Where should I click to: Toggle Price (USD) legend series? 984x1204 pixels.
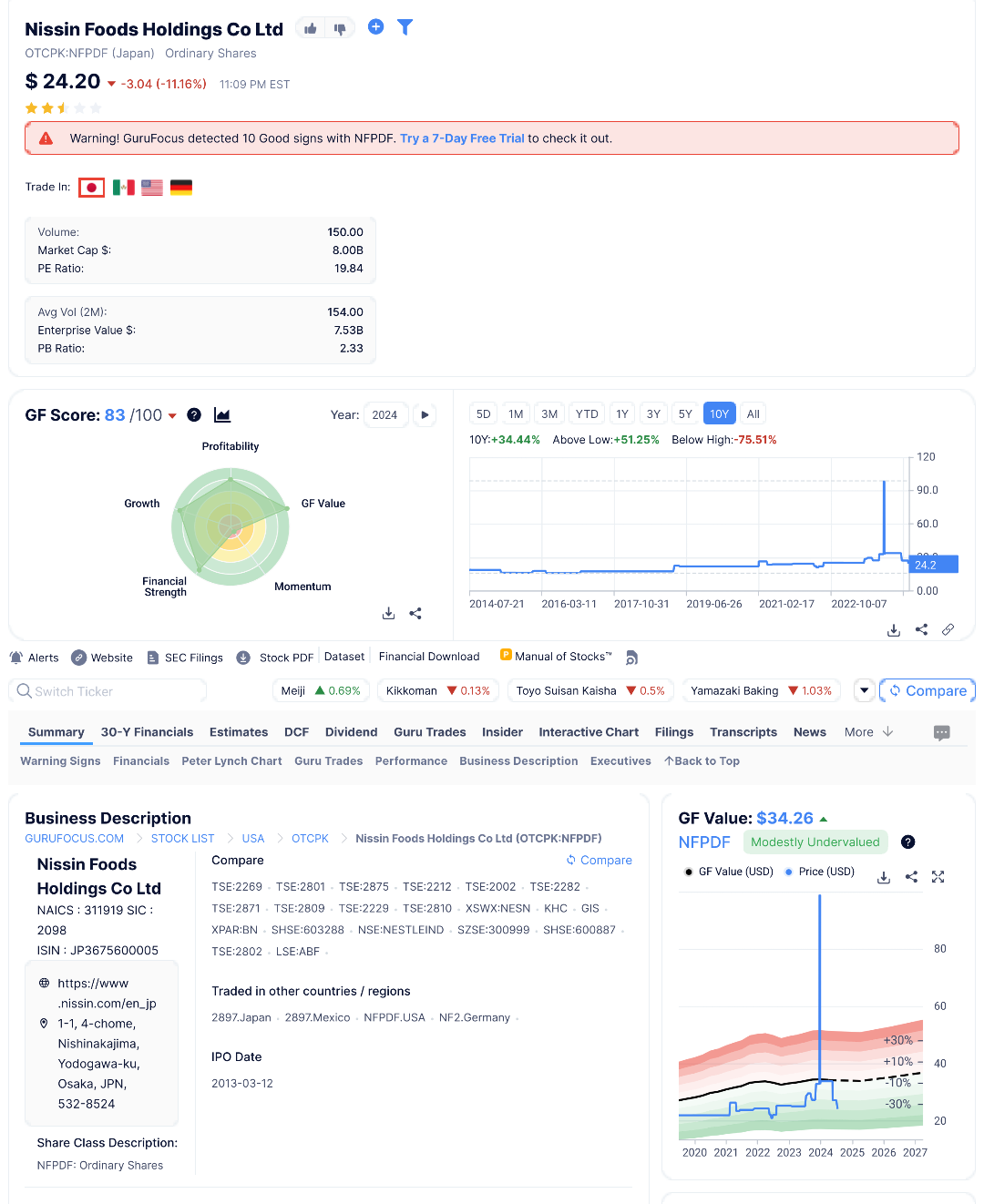click(x=819, y=872)
